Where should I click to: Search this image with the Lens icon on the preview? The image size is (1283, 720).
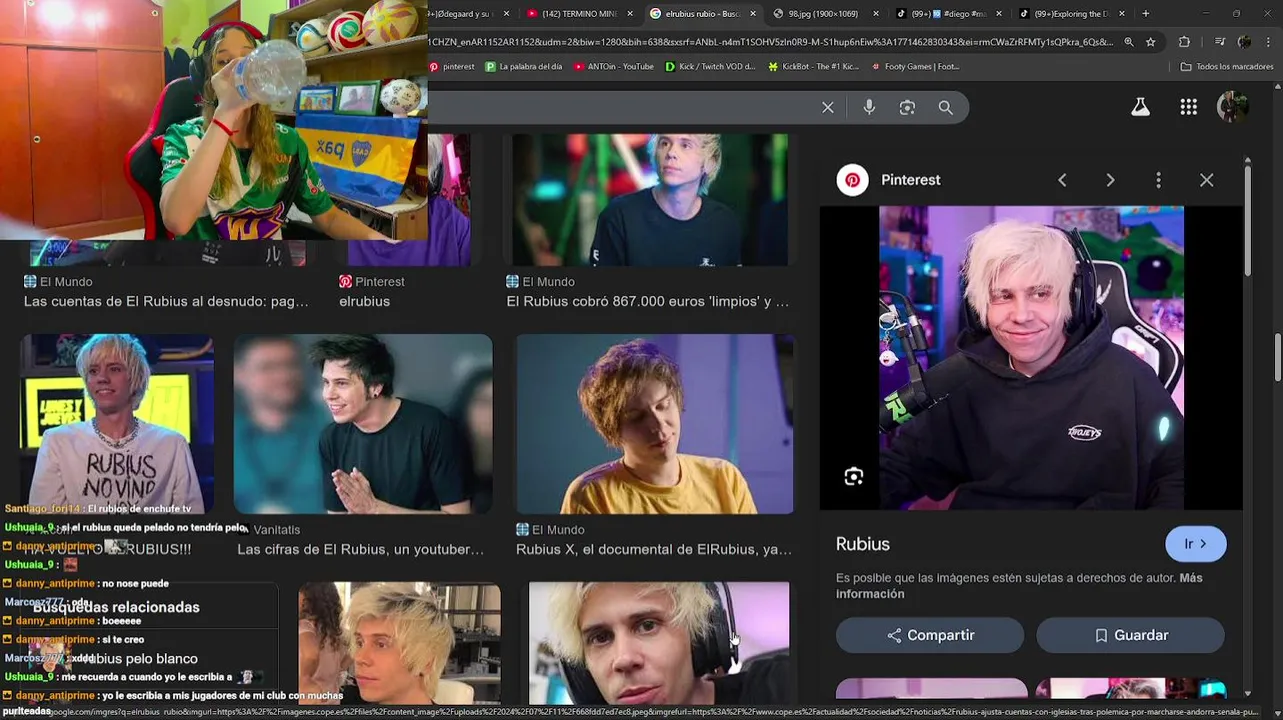click(853, 477)
